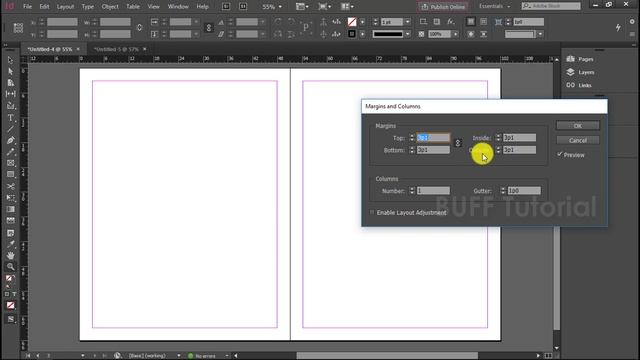Click OK in Margins and Columns

578,126
